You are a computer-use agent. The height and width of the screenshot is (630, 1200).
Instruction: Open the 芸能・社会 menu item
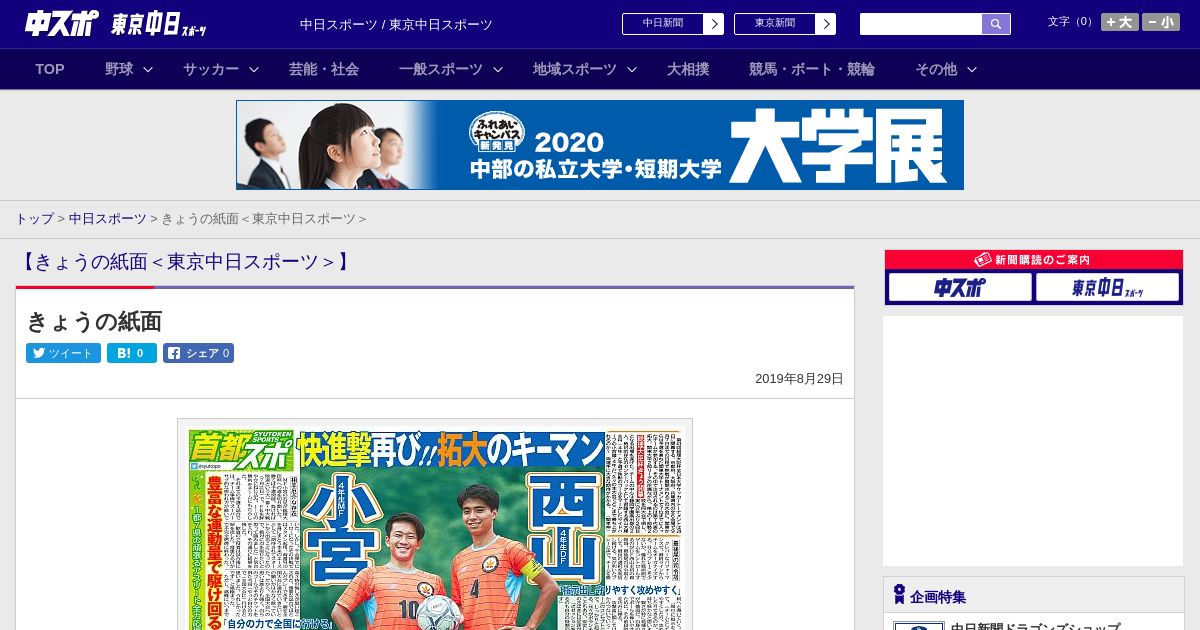pos(324,69)
